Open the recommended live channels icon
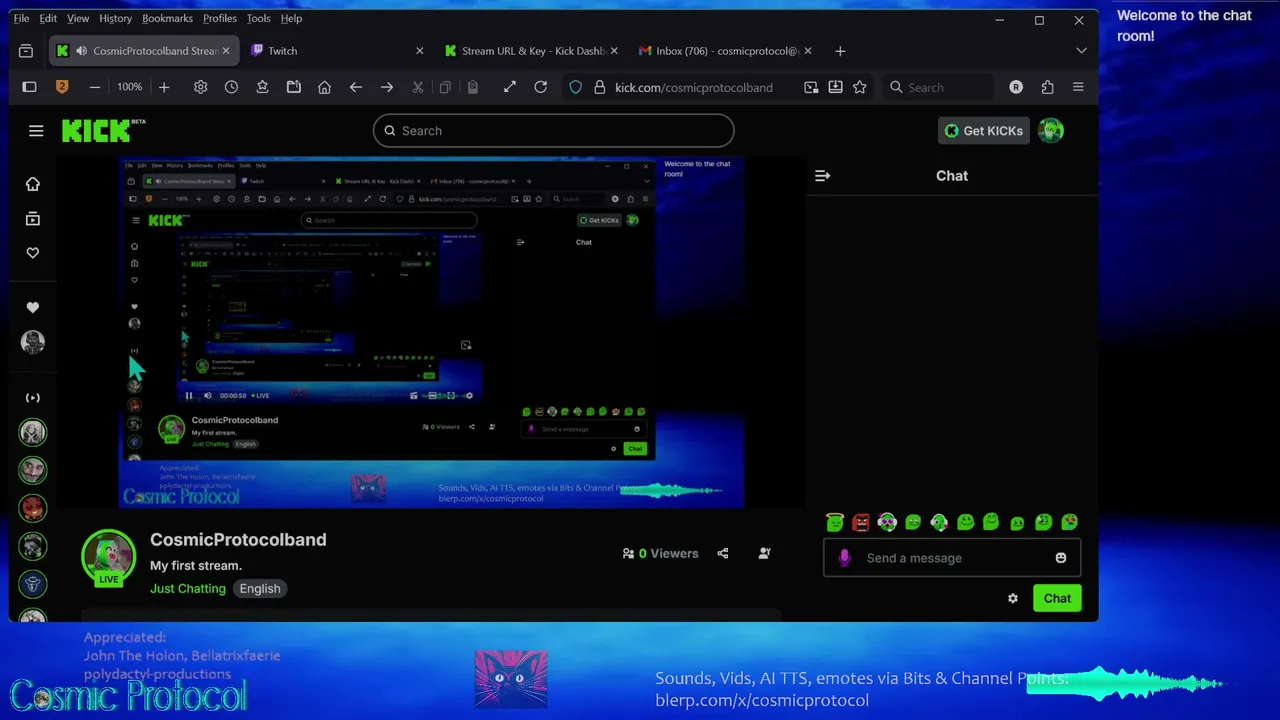Image resolution: width=1280 pixels, height=720 pixels. (33, 397)
